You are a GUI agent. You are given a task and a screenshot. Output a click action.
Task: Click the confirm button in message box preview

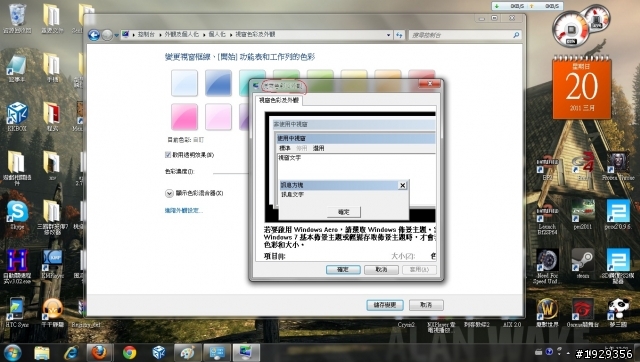344,212
